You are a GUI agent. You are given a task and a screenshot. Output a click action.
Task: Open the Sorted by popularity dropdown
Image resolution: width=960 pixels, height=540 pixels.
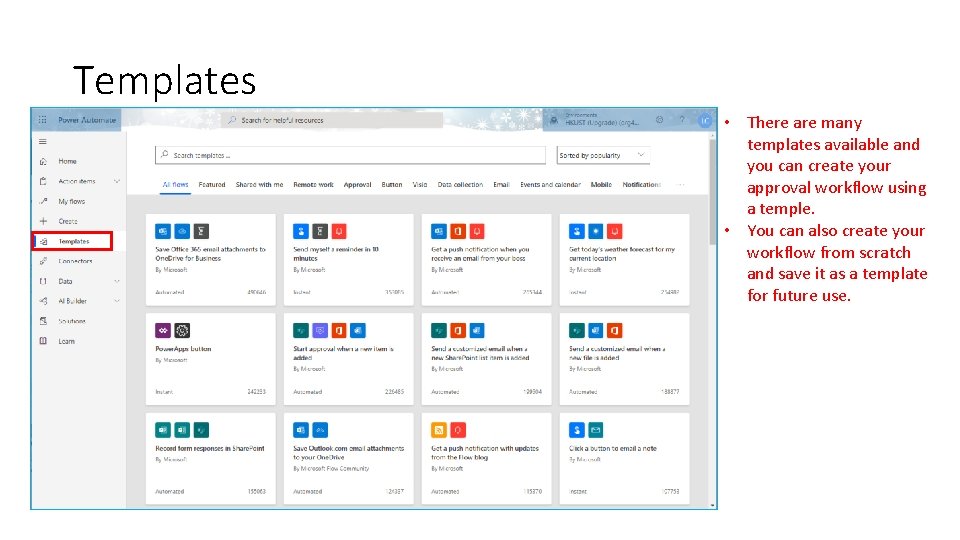click(603, 156)
